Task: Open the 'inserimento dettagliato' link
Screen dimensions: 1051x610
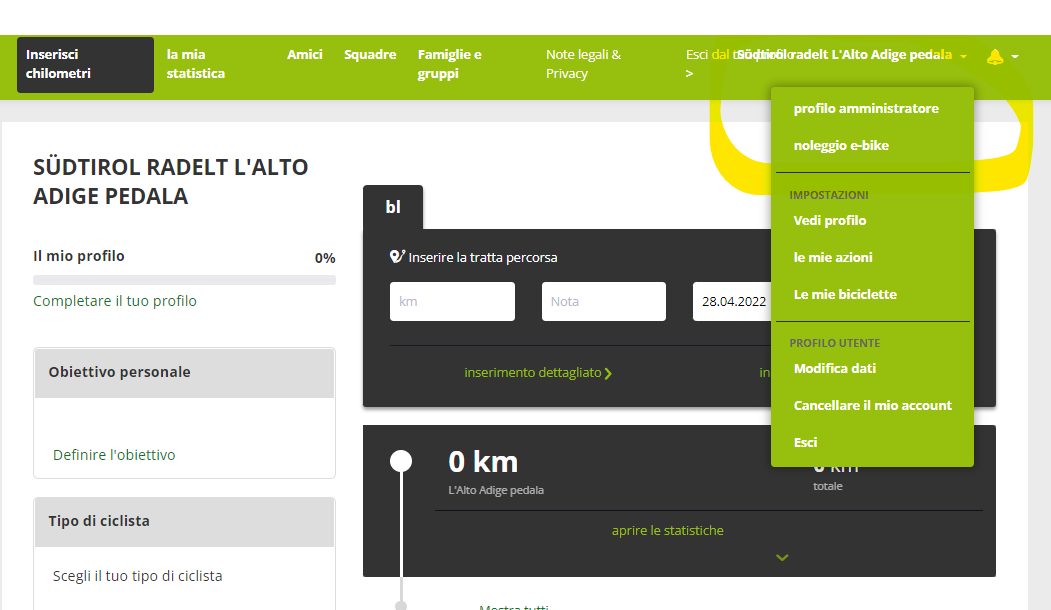Action: tap(538, 373)
